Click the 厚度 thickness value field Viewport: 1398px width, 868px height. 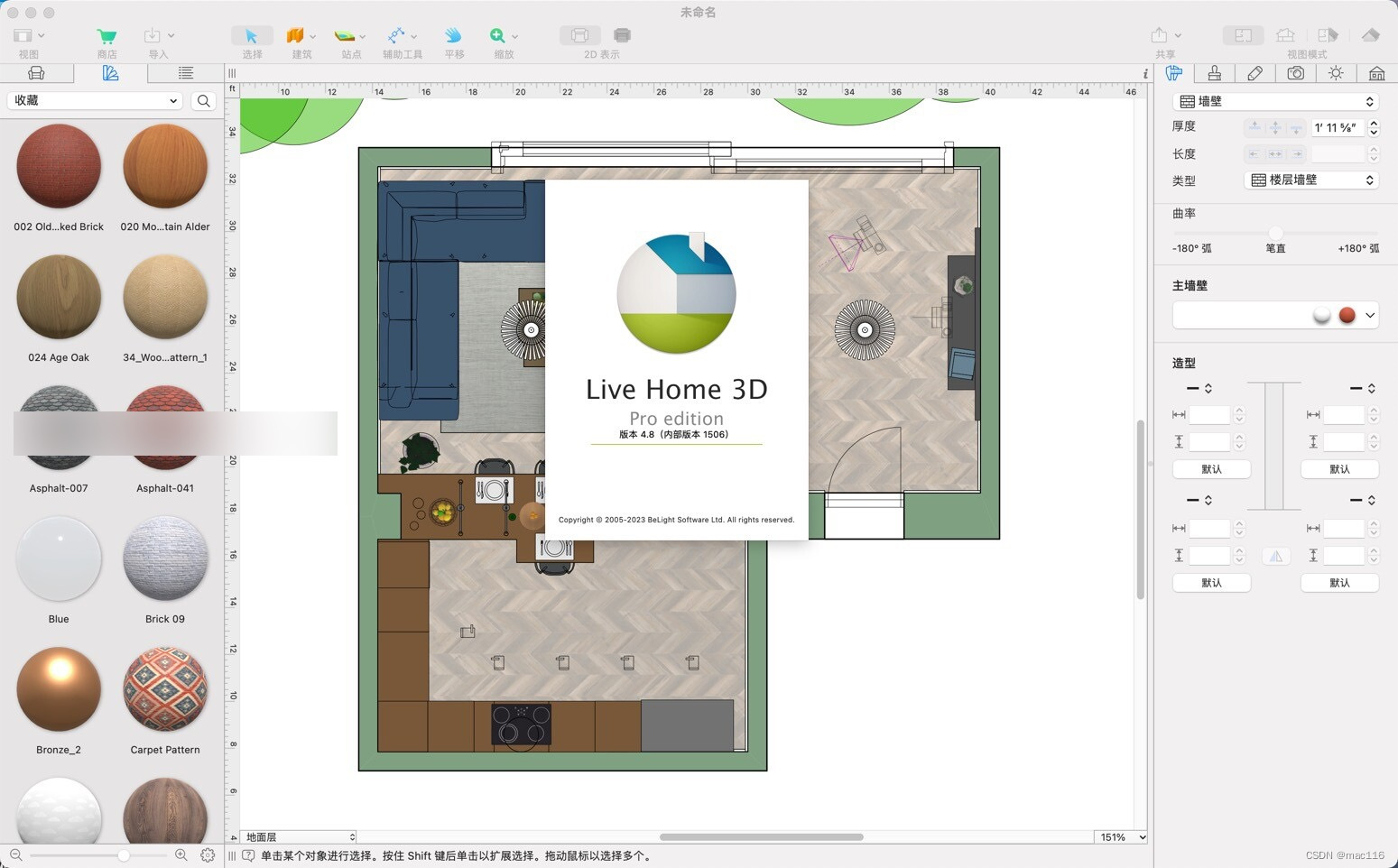(1338, 127)
